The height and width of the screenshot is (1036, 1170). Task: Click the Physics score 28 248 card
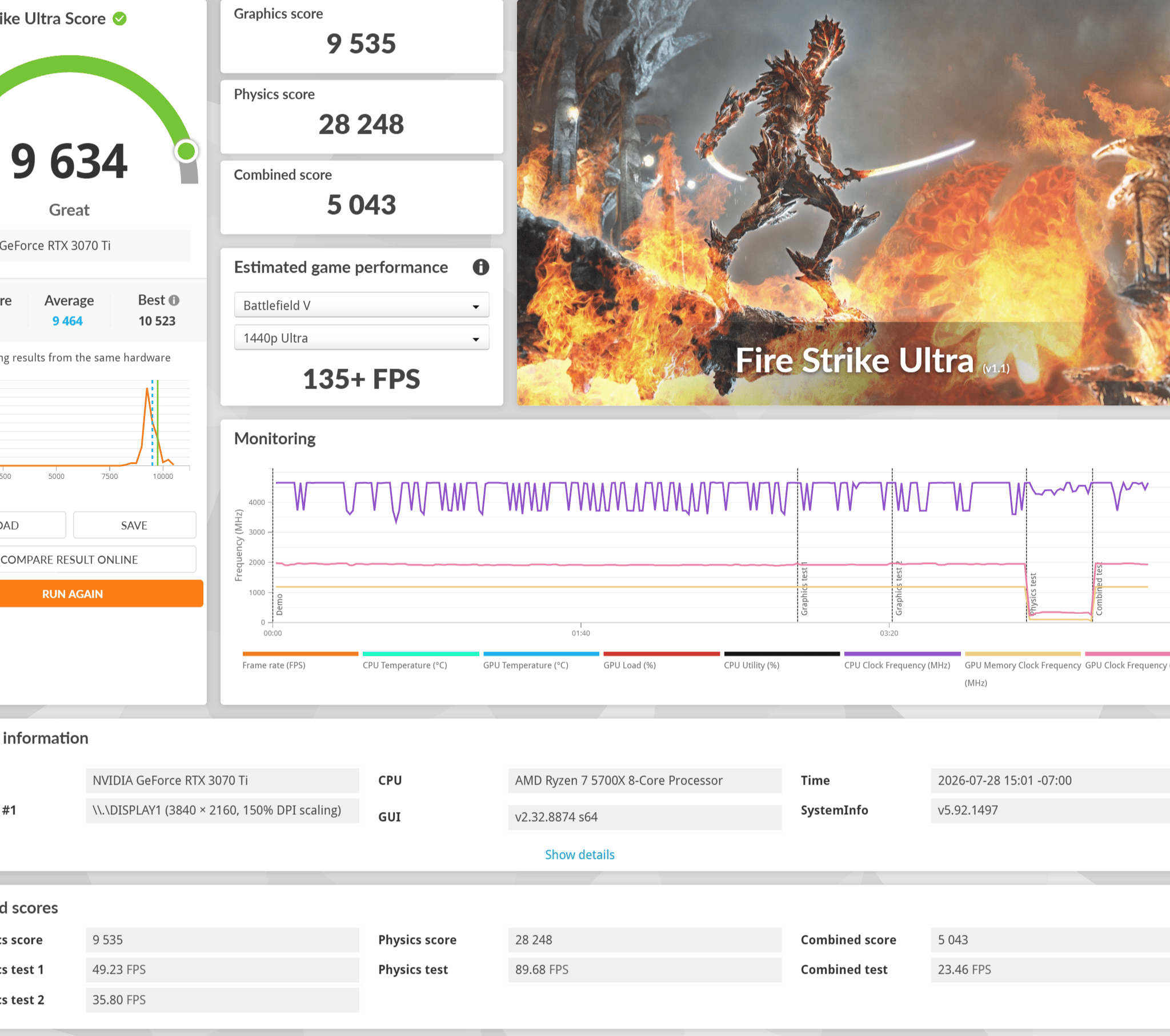click(x=361, y=116)
